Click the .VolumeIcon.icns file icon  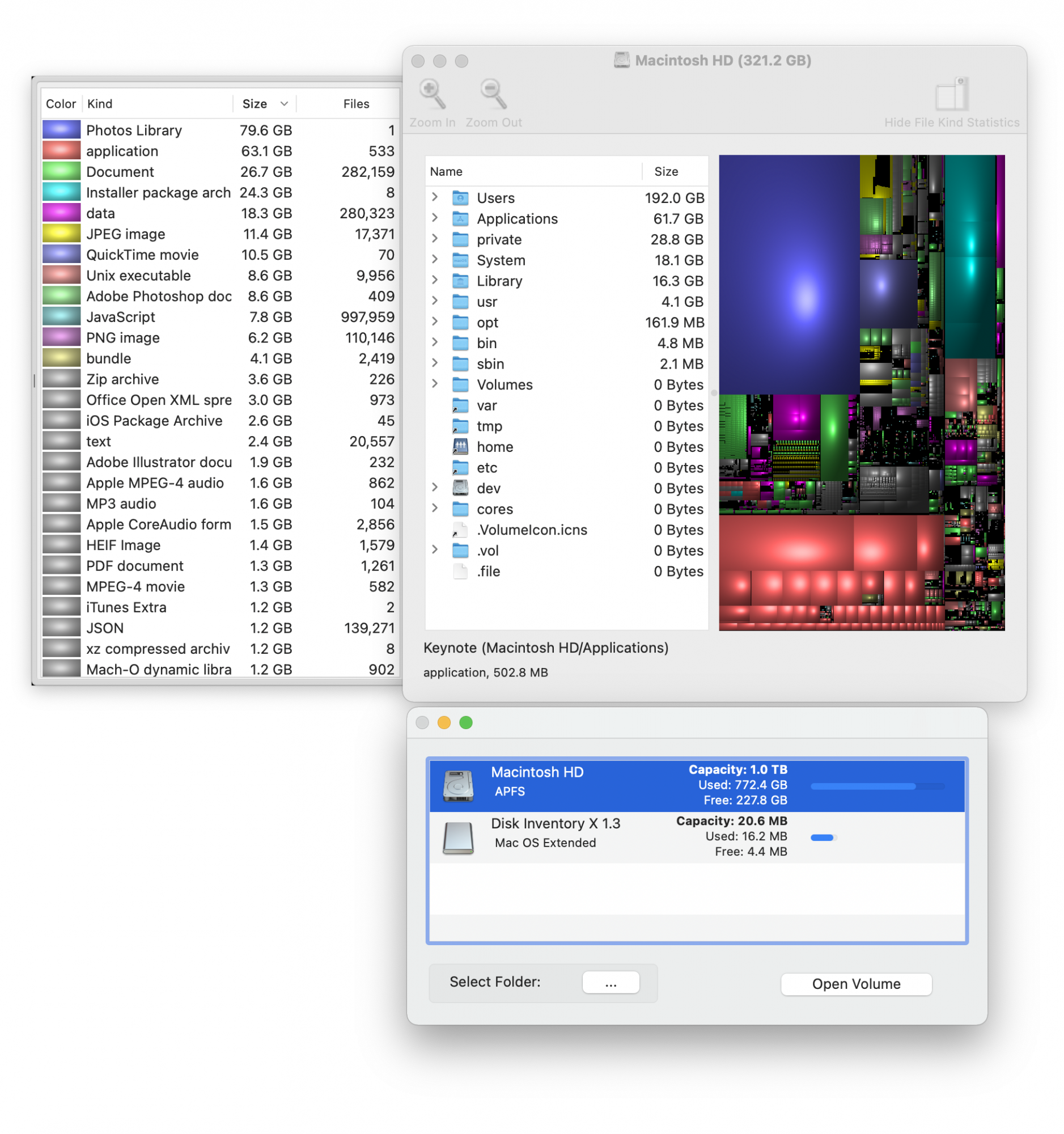(460, 530)
